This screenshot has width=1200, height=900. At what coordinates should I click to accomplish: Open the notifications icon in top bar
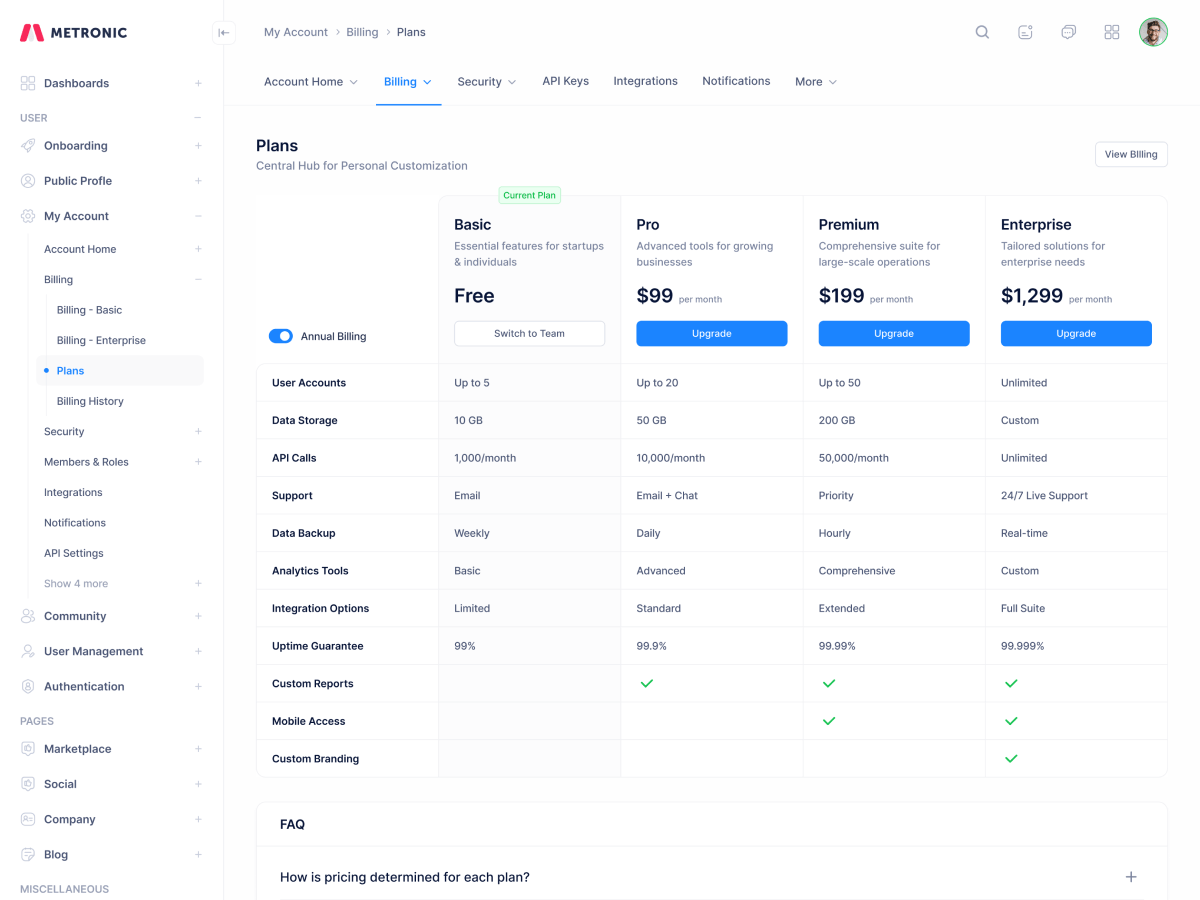pos(1025,32)
